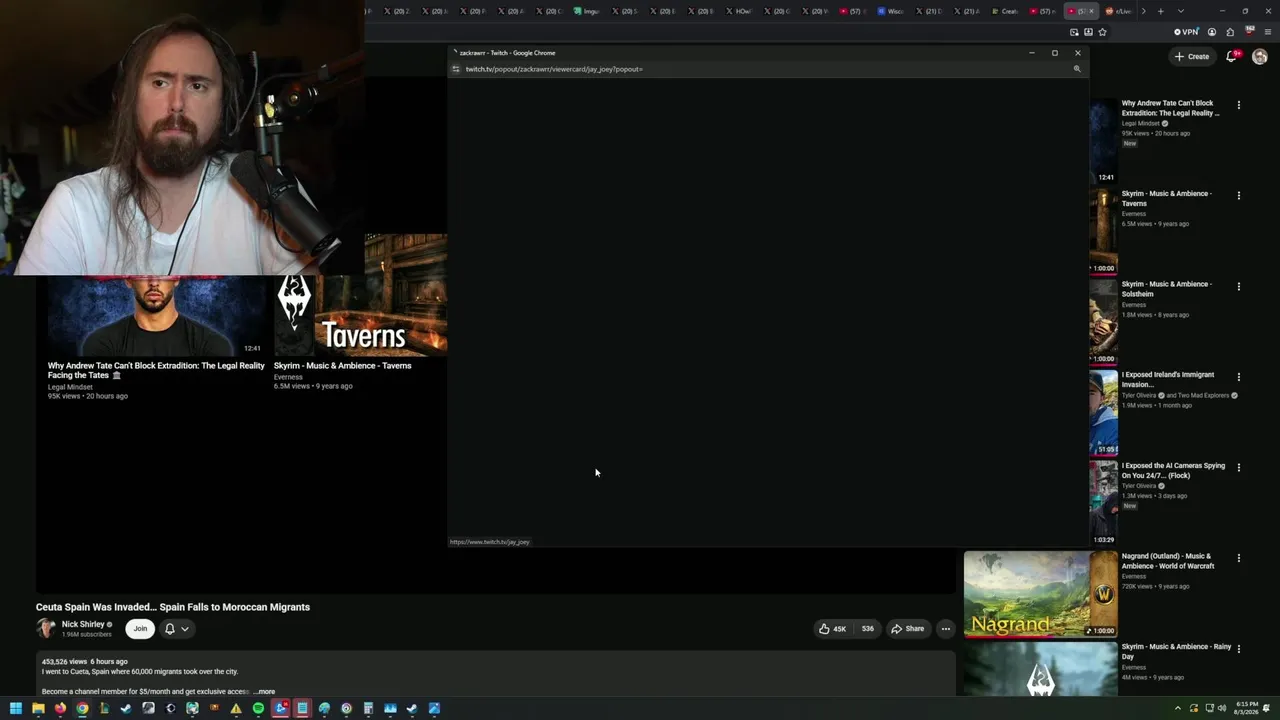Open site info icon in Twitch popout
1280x720 pixels.
456,69
